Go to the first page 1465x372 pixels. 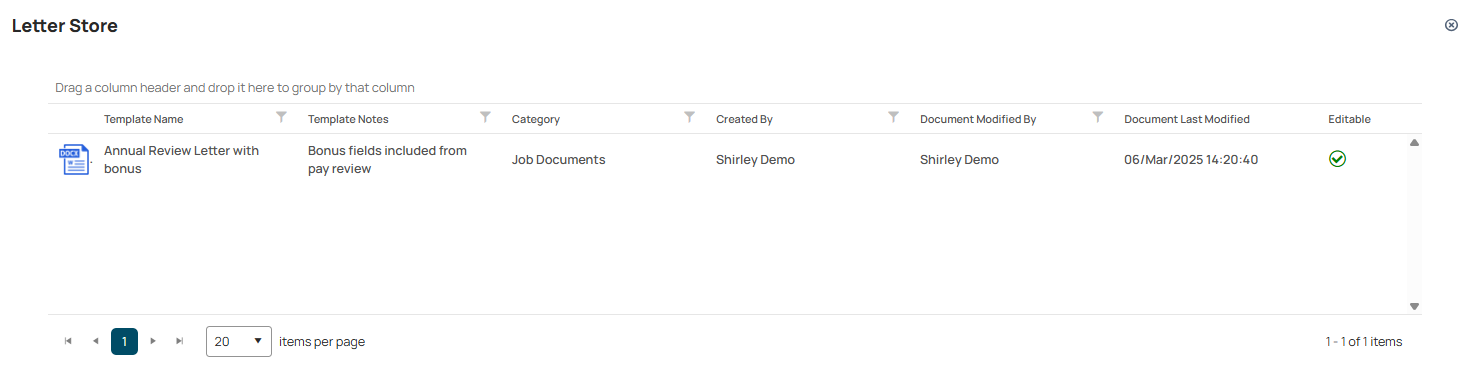pyautogui.click(x=68, y=341)
